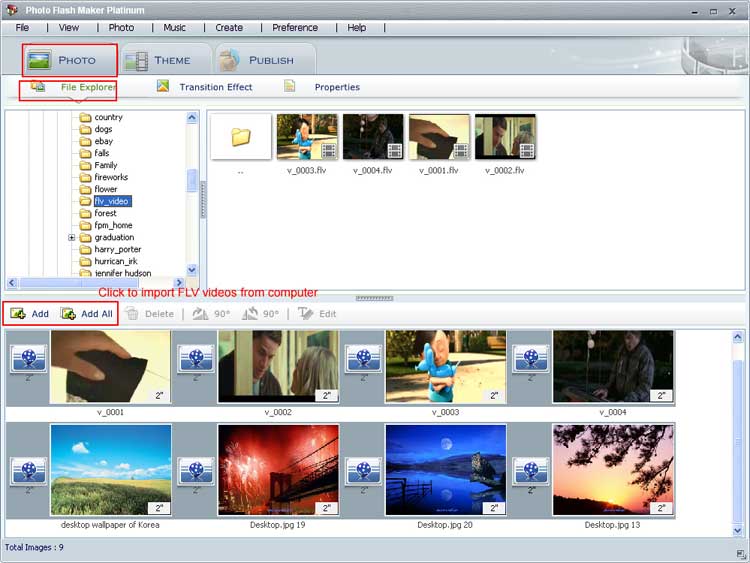Select the v_0003 slide thumbnail
This screenshot has height=563, width=750.
click(446, 367)
